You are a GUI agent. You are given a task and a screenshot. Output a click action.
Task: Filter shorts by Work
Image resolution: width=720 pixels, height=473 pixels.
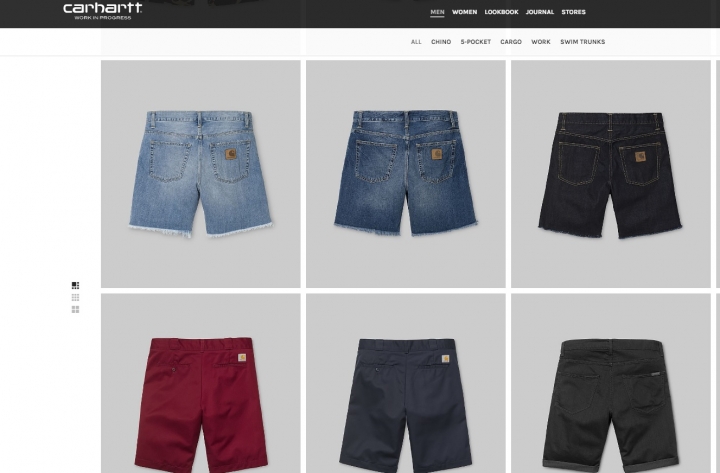pyautogui.click(x=541, y=42)
